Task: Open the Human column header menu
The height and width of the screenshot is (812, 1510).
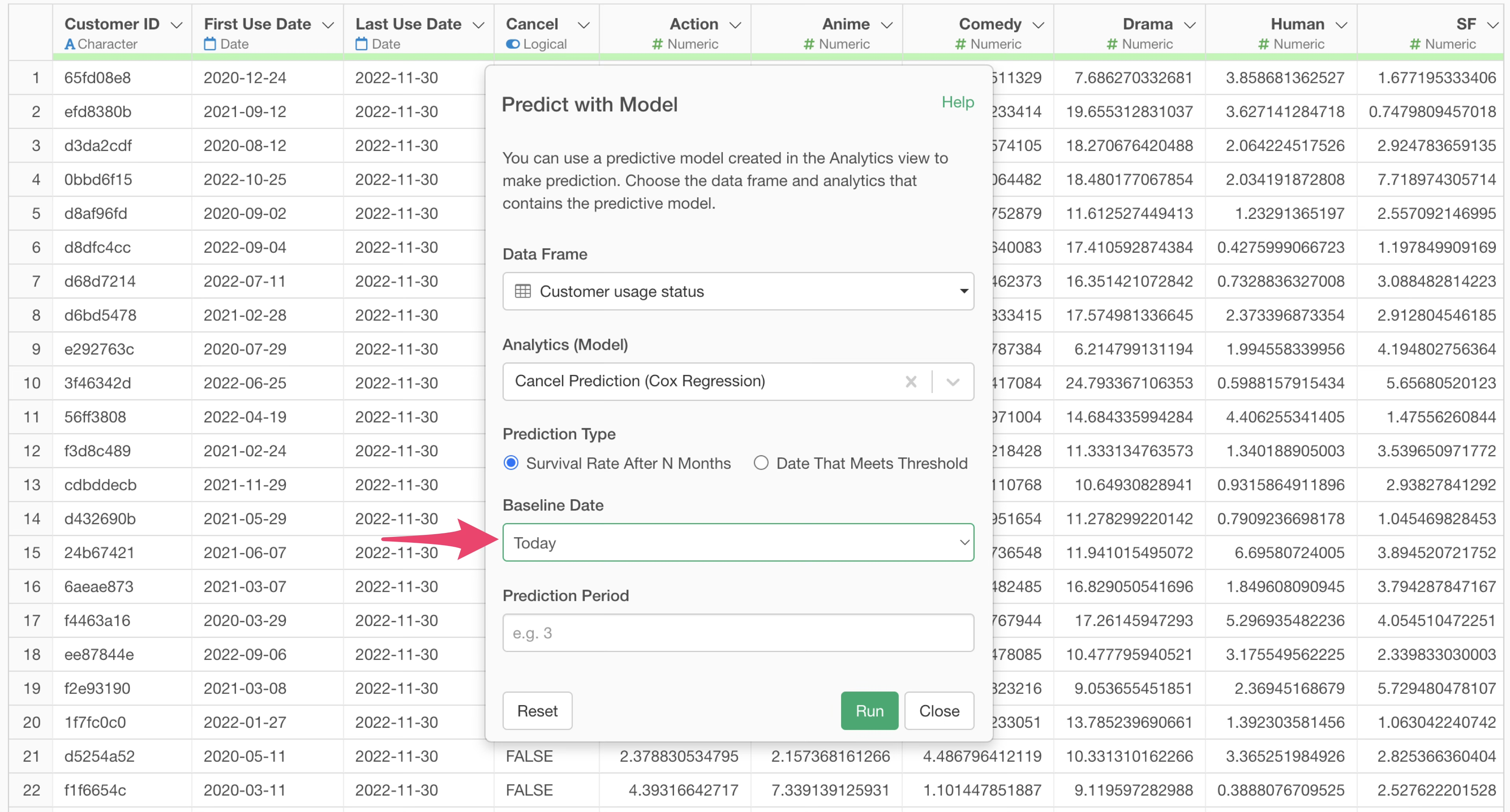Action: [1341, 25]
